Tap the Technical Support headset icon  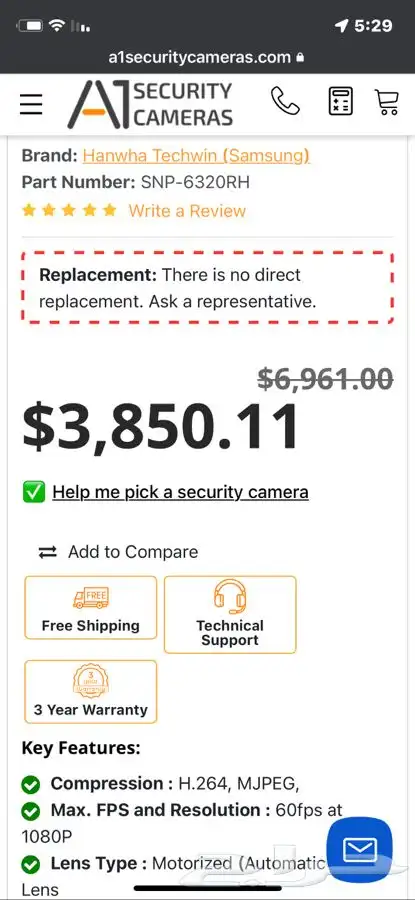[x=230, y=596]
